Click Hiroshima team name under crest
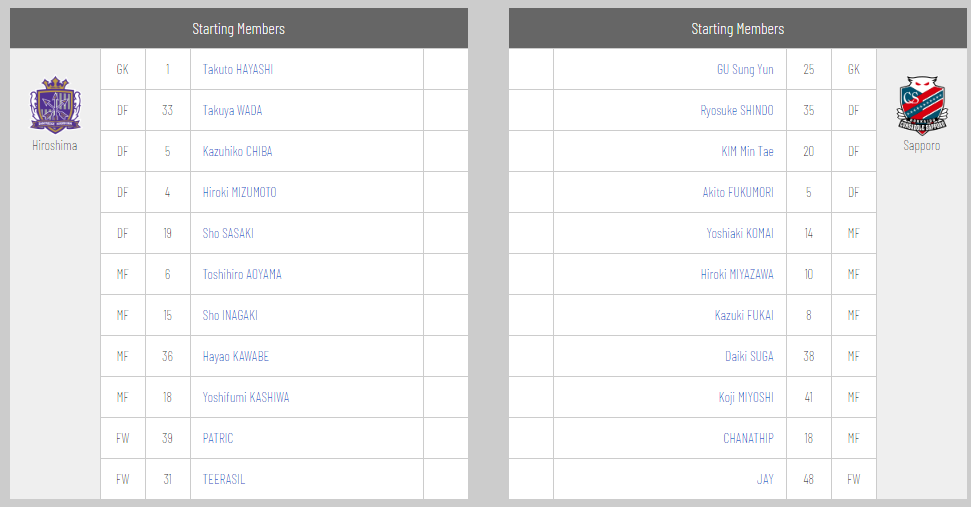 (x=54, y=146)
